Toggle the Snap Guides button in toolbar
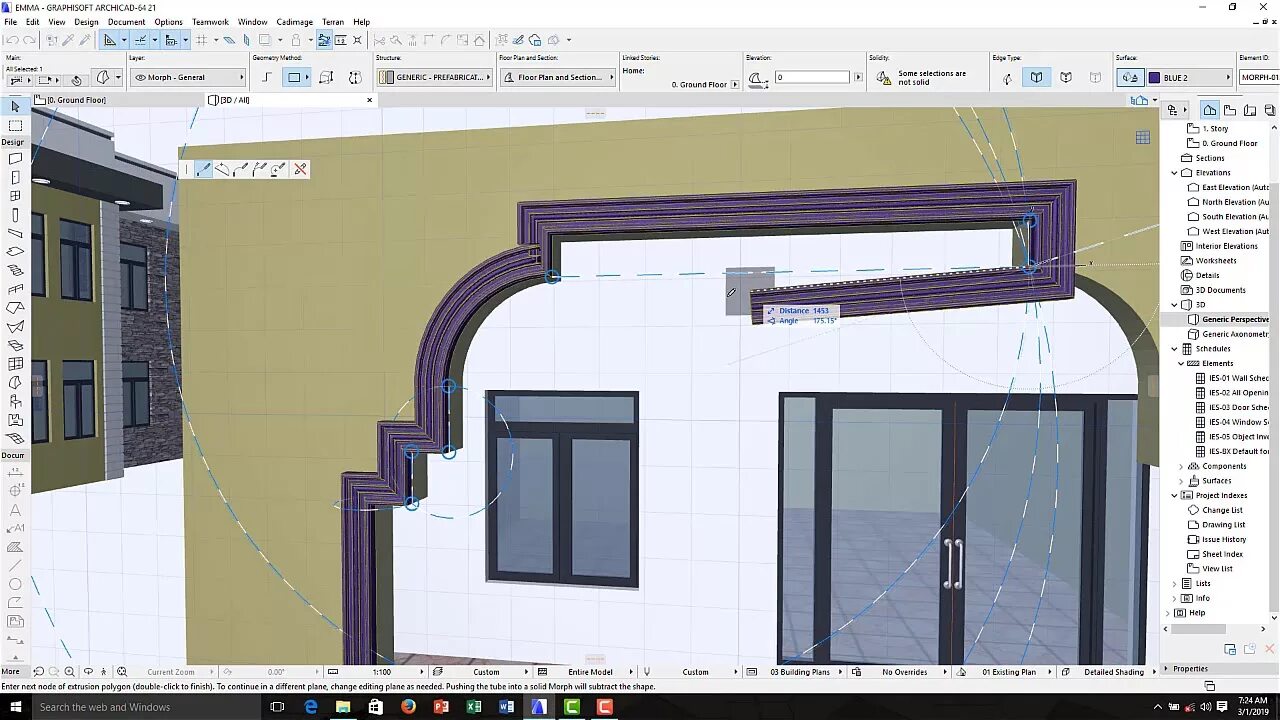Image resolution: width=1280 pixels, height=720 pixels. point(140,40)
